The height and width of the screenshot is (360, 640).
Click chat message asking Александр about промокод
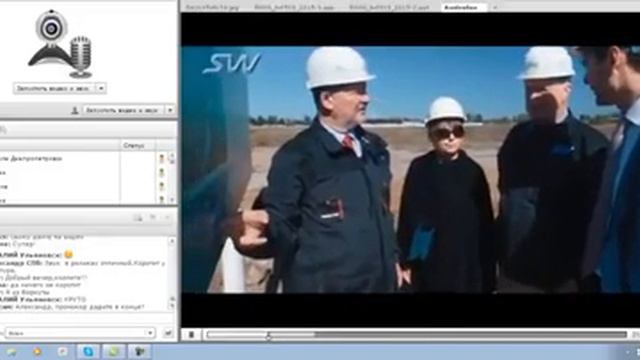point(72,307)
